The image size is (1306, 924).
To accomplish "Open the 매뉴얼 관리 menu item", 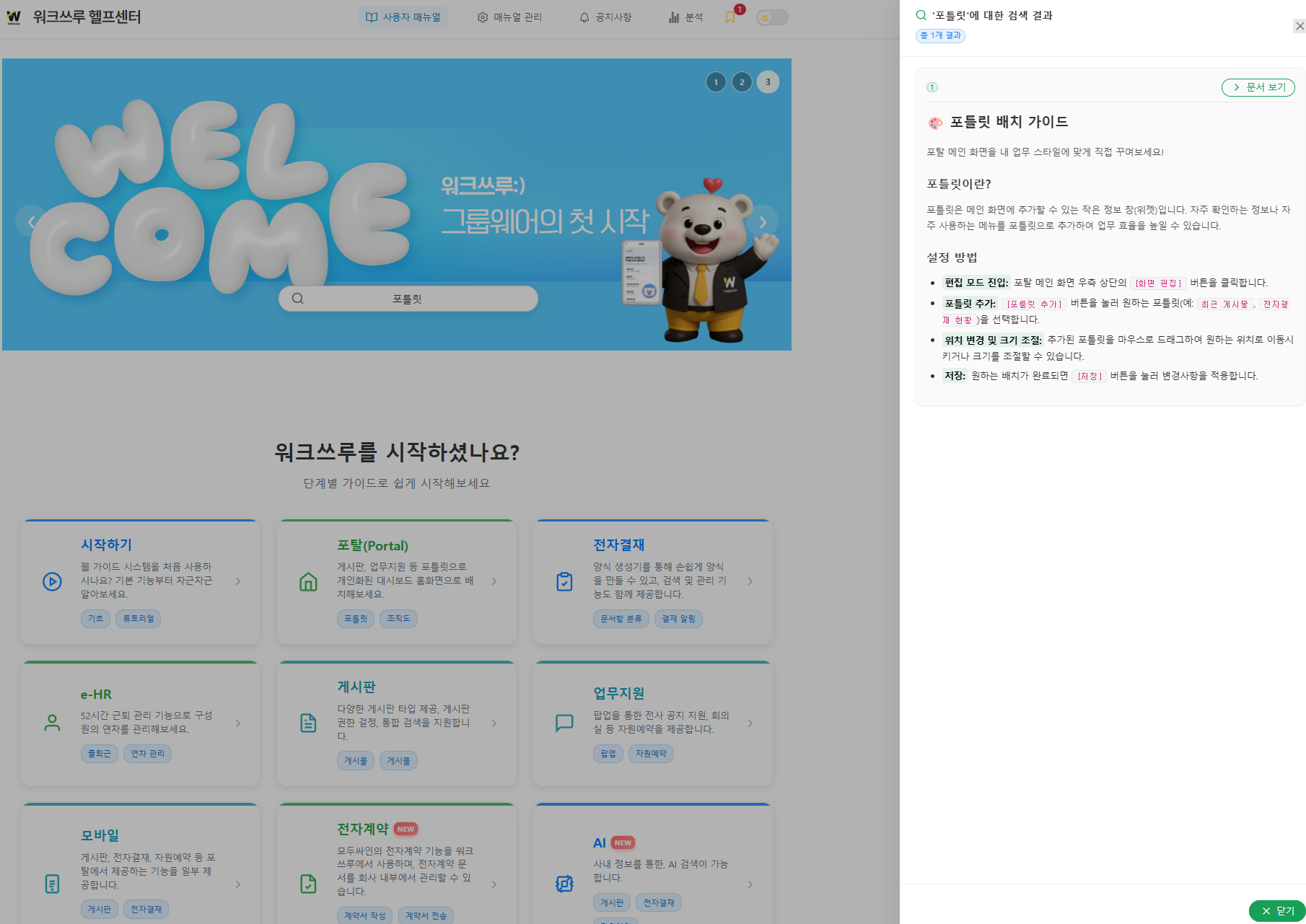I will (510, 17).
